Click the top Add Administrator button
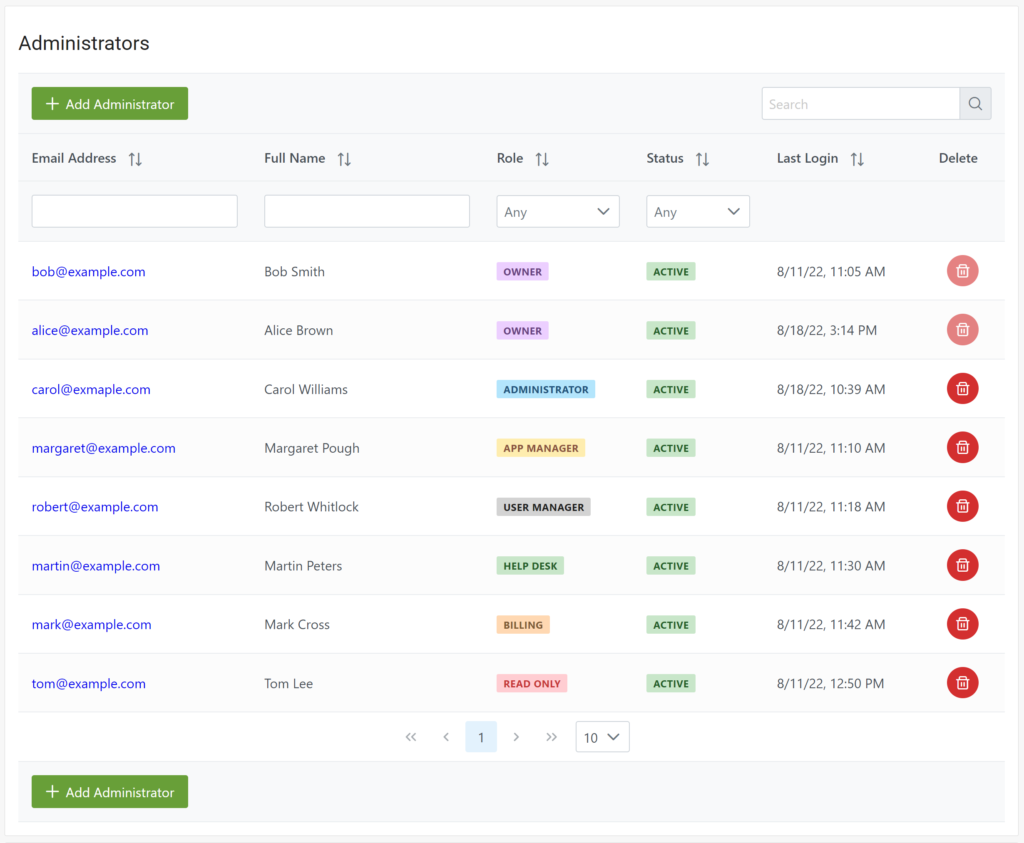This screenshot has width=1024, height=843. coord(110,104)
